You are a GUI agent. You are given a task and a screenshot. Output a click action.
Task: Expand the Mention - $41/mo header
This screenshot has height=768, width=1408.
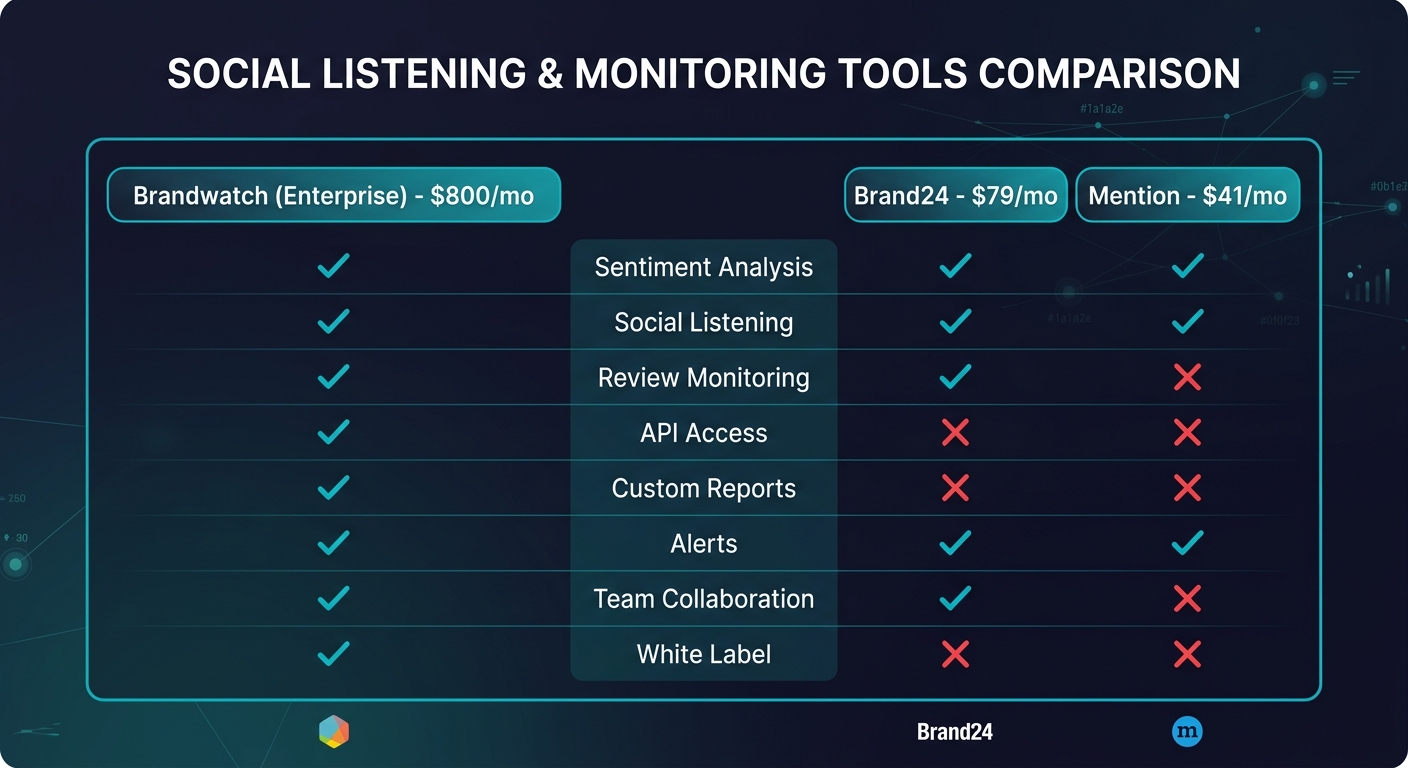(x=1188, y=195)
